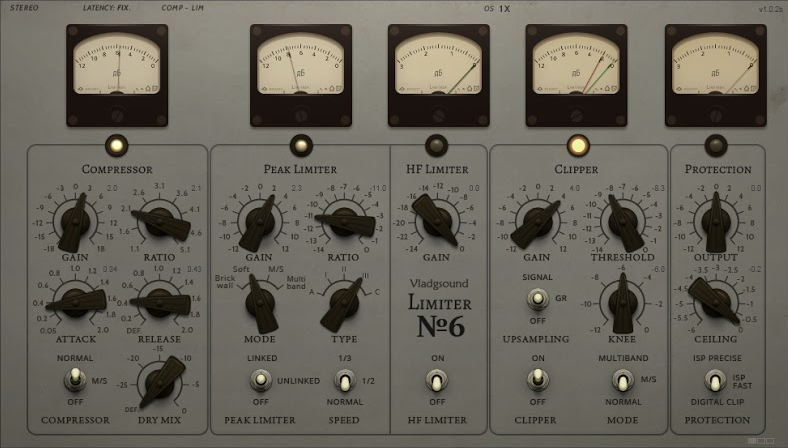Screen dimensions: 788x448
Task: Click the HF Limiter indicator lamp
Action: [x=436, y=146]
